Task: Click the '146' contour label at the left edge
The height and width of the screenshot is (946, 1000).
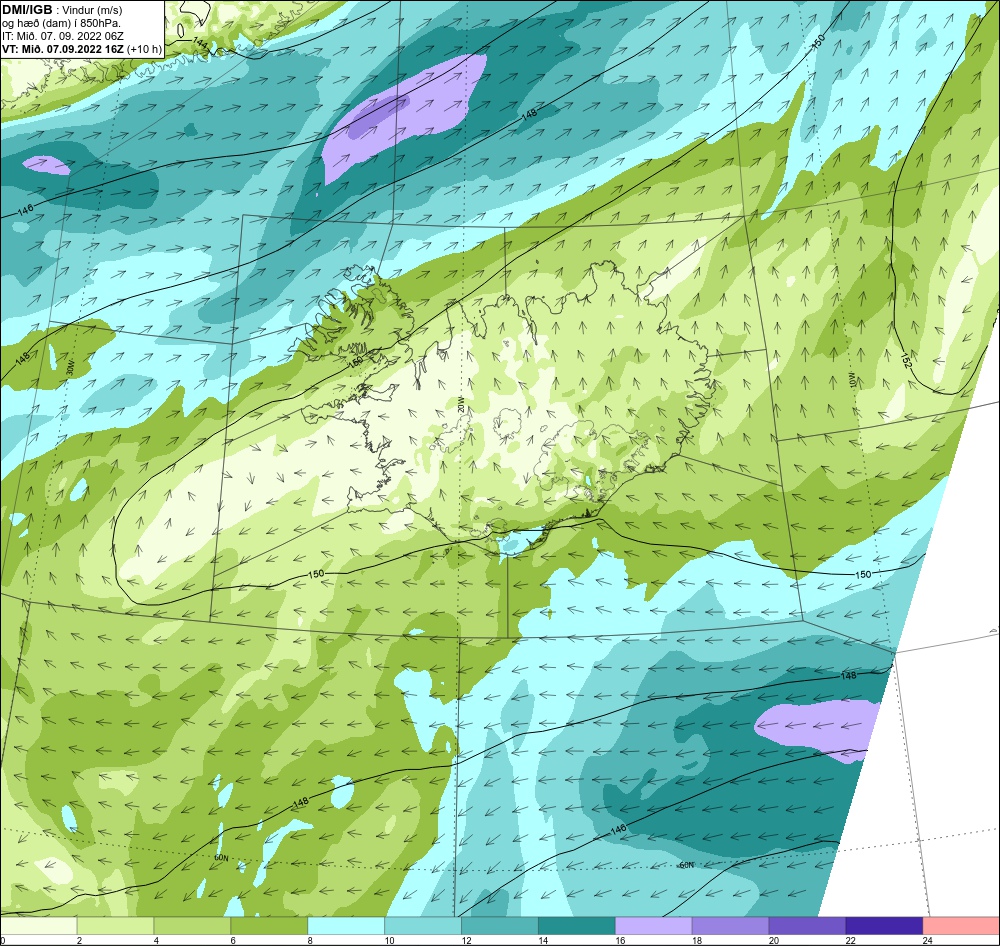Action: [x=26, y=209]
